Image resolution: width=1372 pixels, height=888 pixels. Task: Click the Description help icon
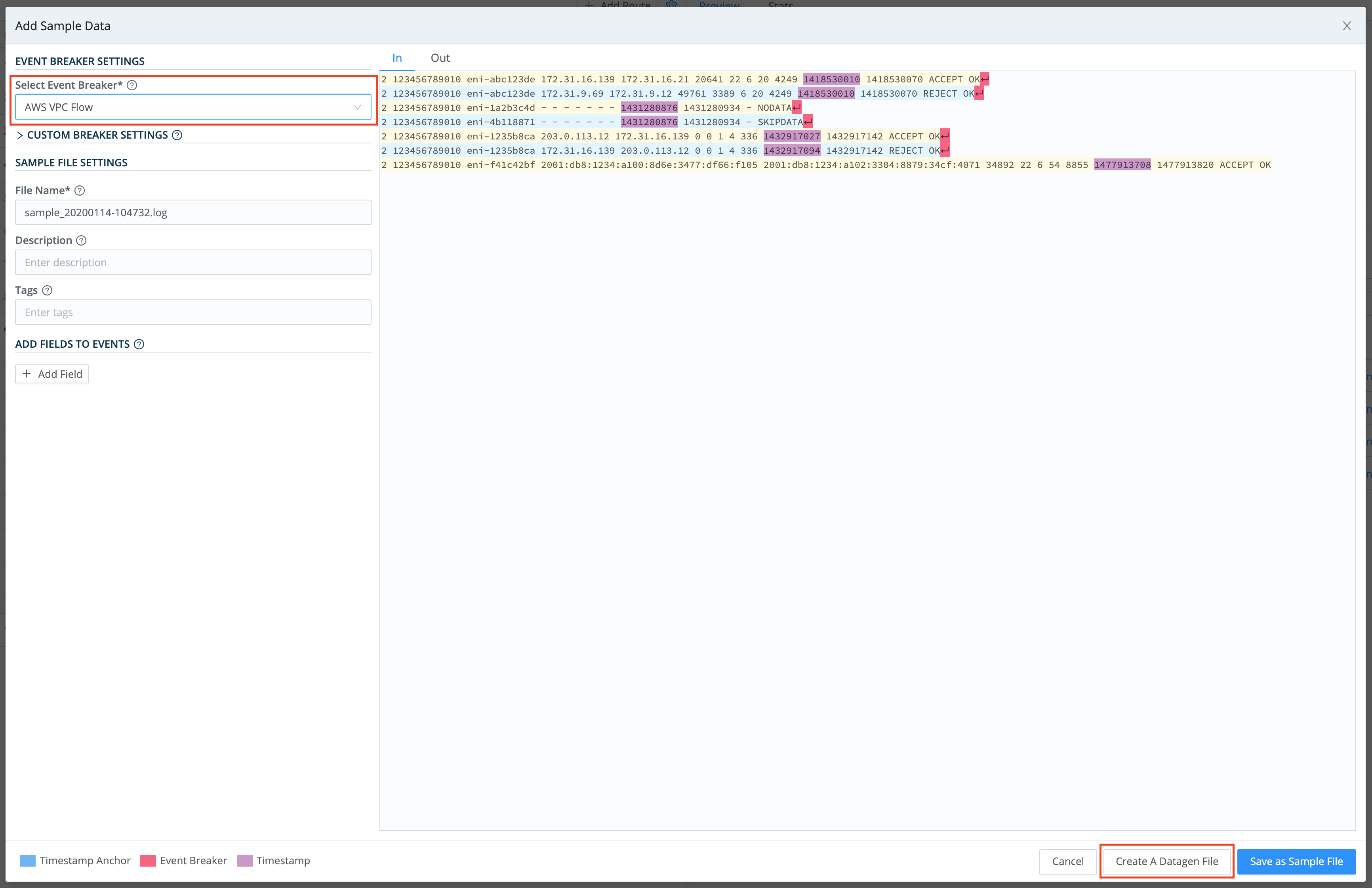click(x=81, y=240)
